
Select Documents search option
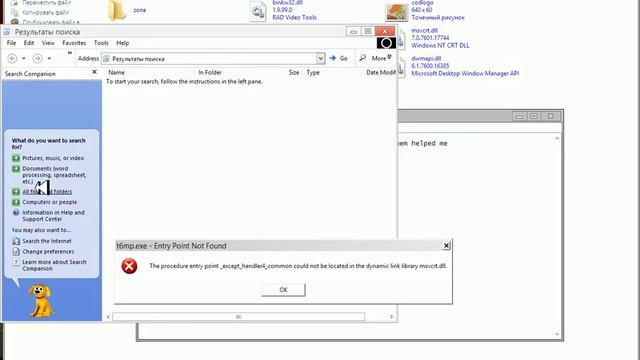point(54,175)
